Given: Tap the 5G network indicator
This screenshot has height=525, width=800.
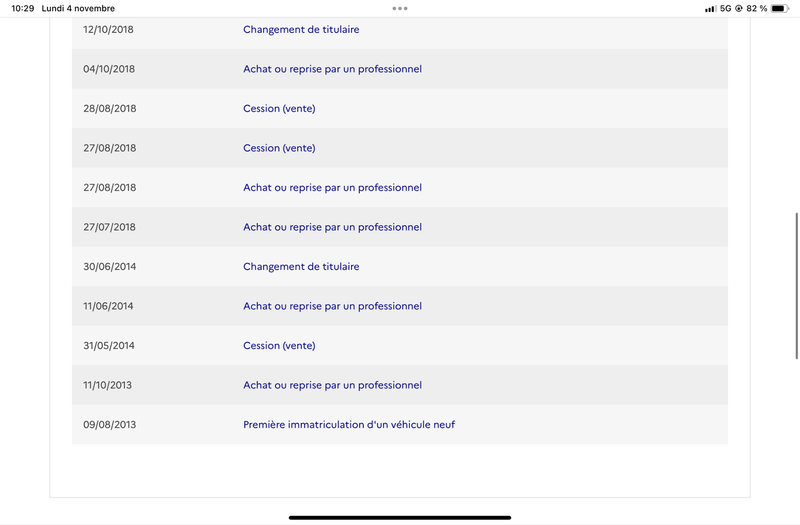Looking at the screenshot, I should point(726,8).
